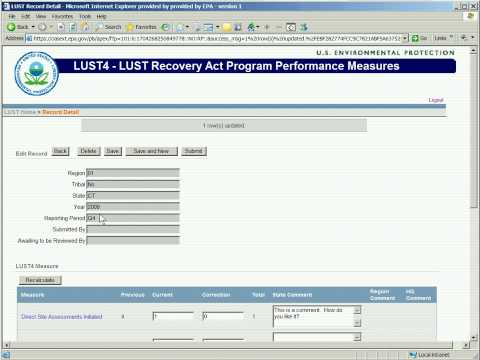Open the Direct Site Assessments Initiated link
Screen dimensions: 480x360
[x=62, y=317]
